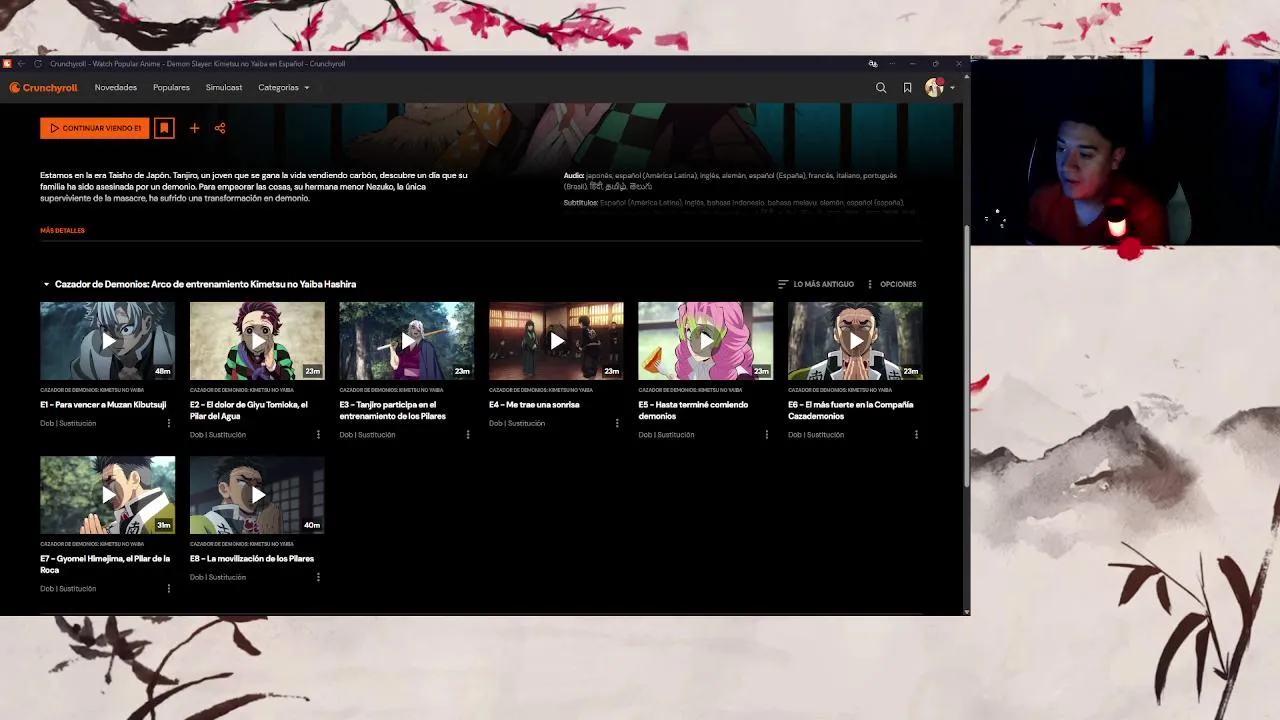Expand the Categorías dropdown menu
Screen dimensions: 1280x720
pyautogui.click(x=283, y=88)
